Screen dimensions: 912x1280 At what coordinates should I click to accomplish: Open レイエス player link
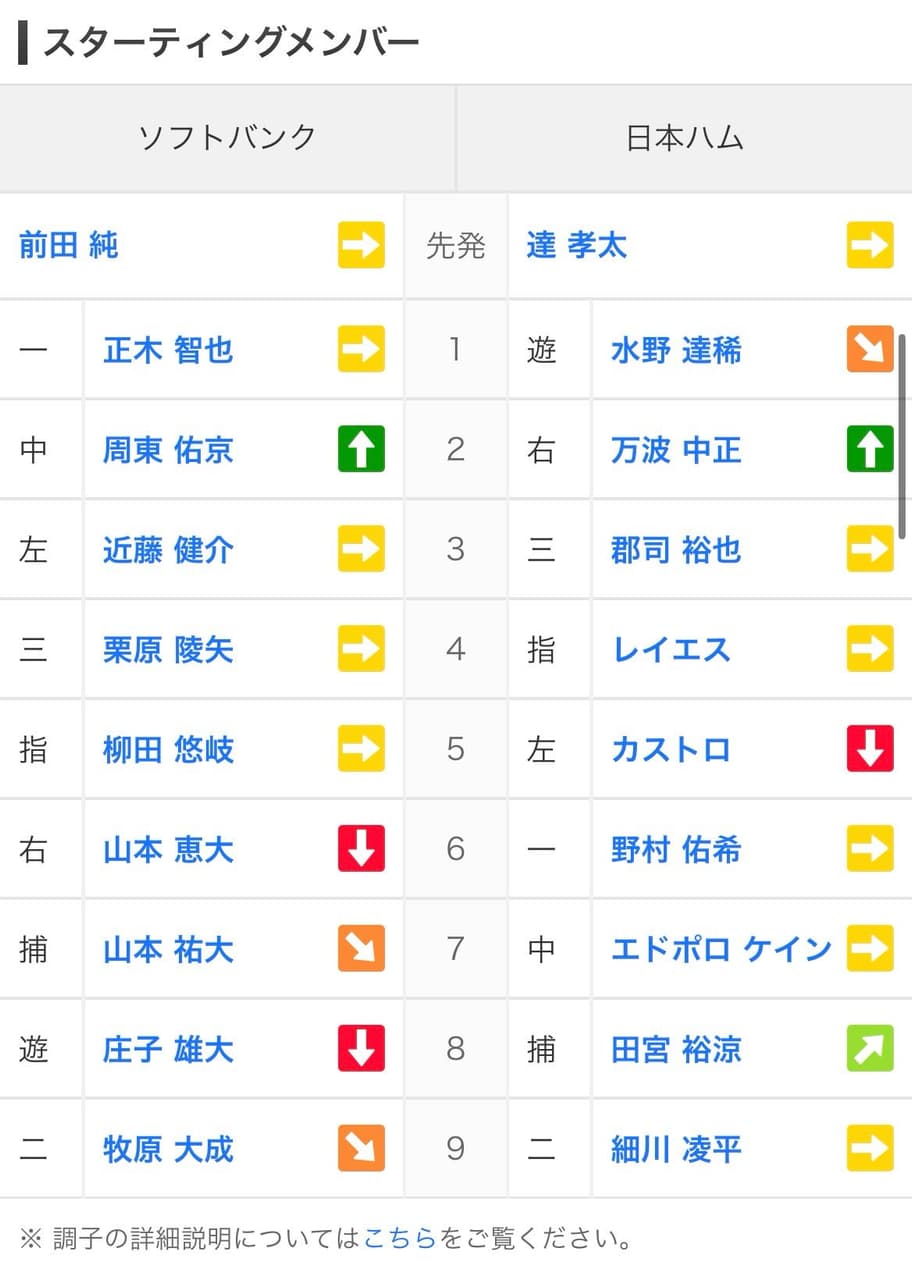click(670, 650)
